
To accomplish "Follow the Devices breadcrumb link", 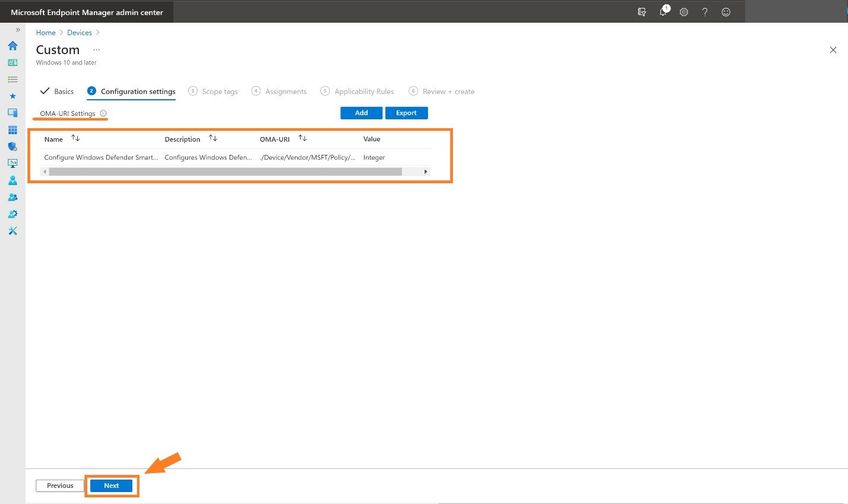I will 80,32.
